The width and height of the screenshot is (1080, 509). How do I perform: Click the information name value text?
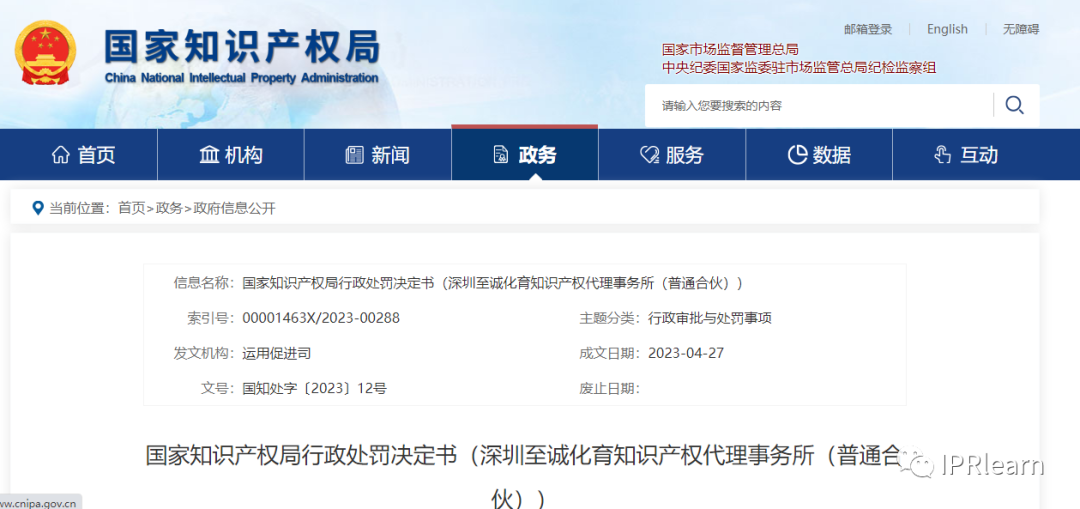(492, 283)
